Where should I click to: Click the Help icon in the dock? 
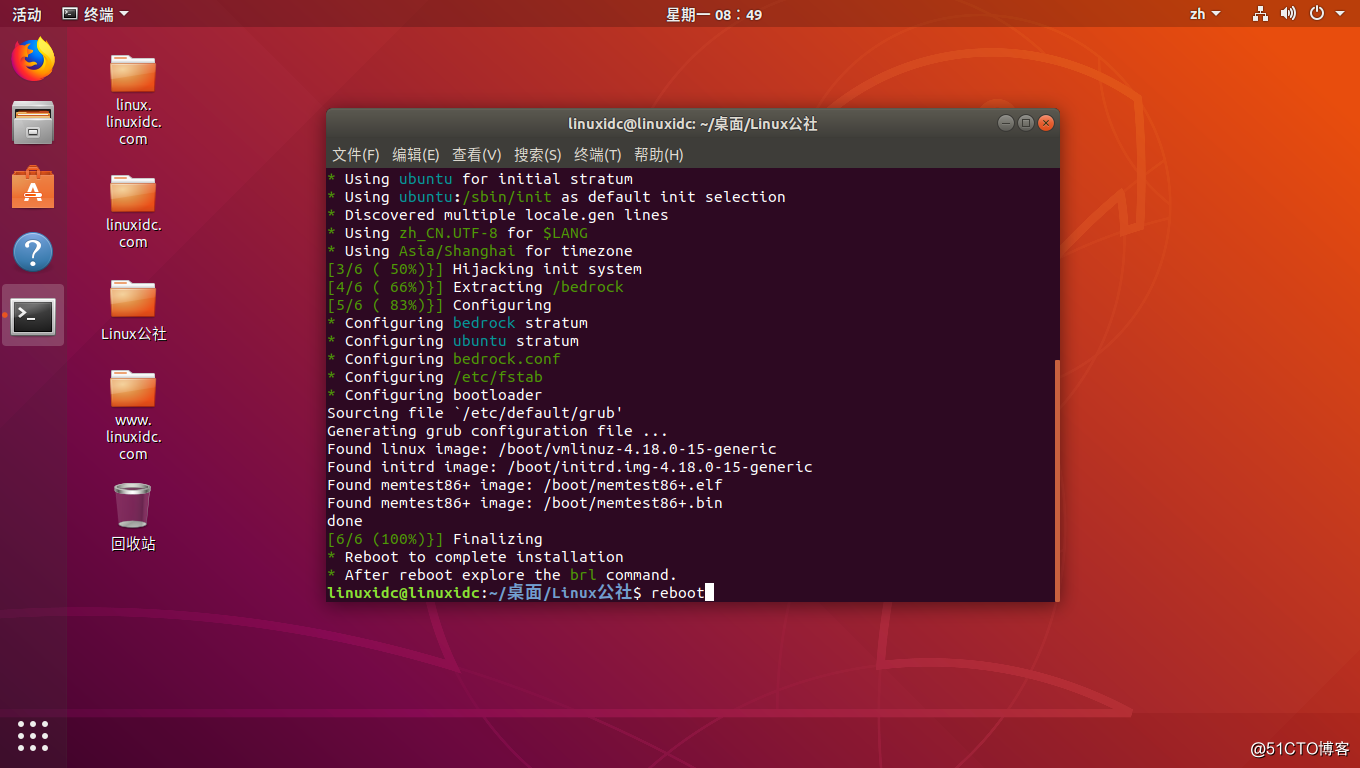tap(33, 251)
